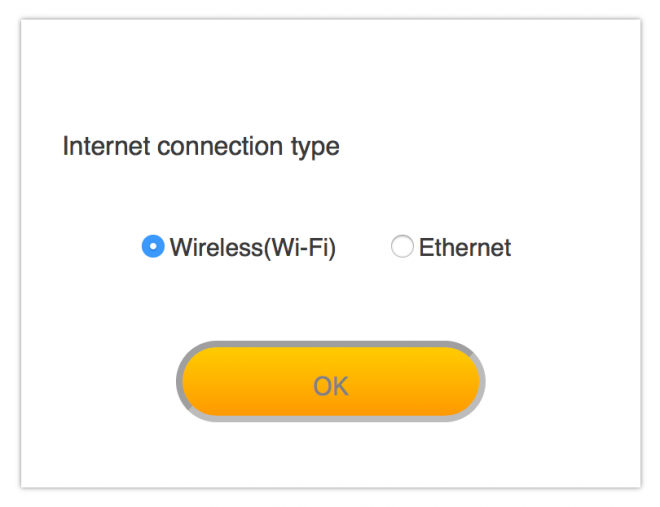Switch the connection type to Ethernet
The height and width of the screenshot is (507, 660).
pos(402,247)
